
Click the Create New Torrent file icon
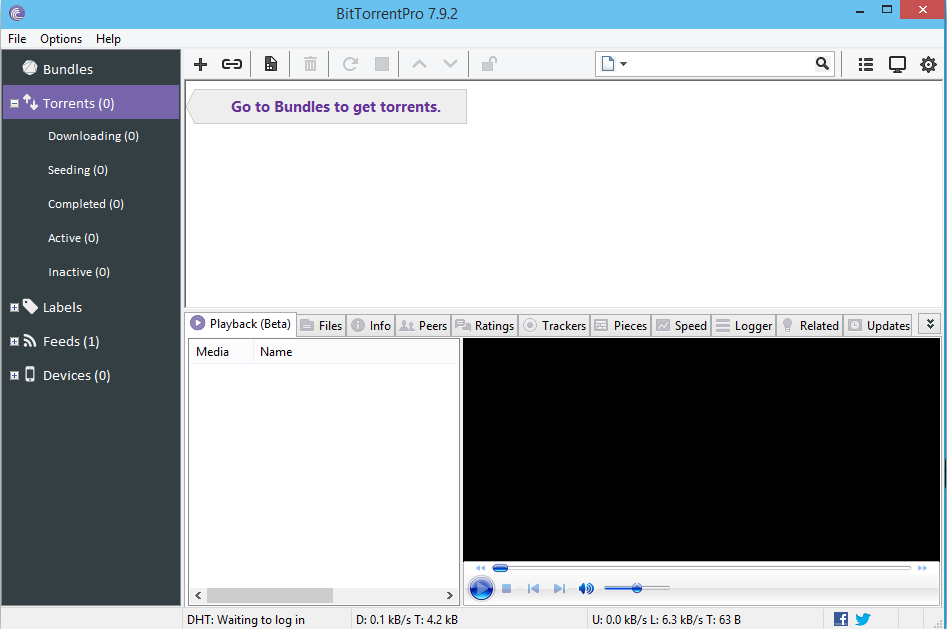(271, 64)
